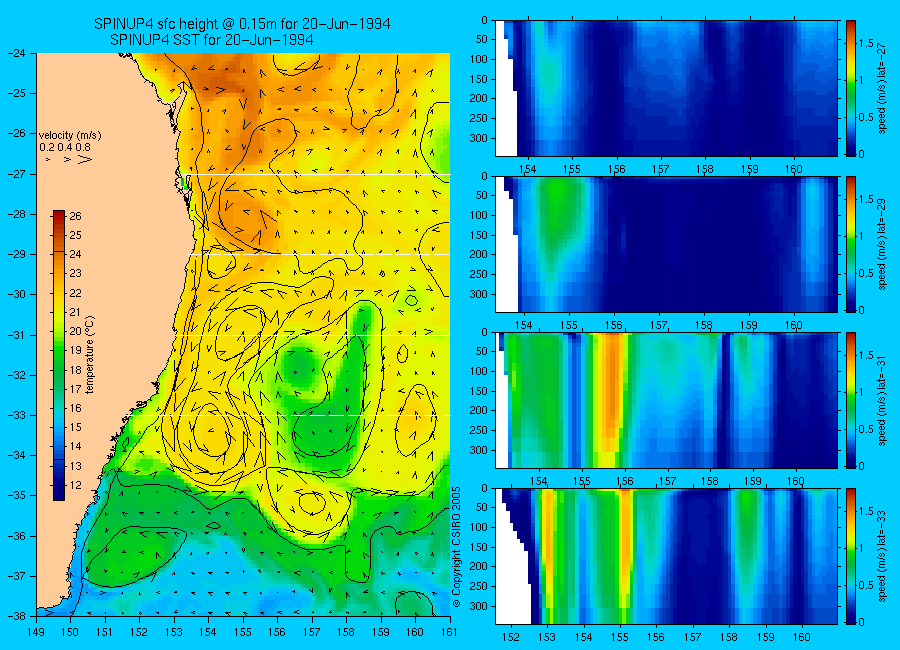This screenshot has height=650, width=900.
Task: Open the lat=-33 speed section plot
Action: (666, 556)
